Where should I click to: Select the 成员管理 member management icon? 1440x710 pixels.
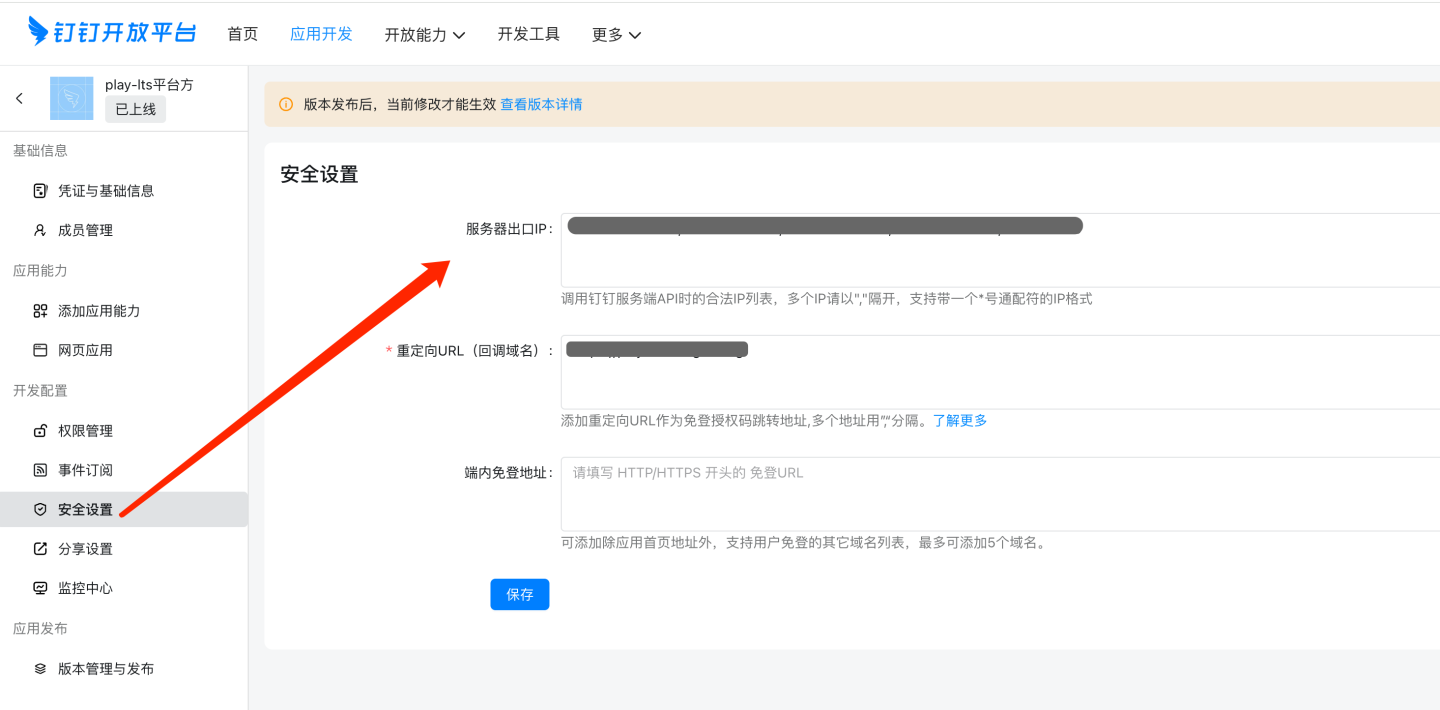tap(39, 230)
